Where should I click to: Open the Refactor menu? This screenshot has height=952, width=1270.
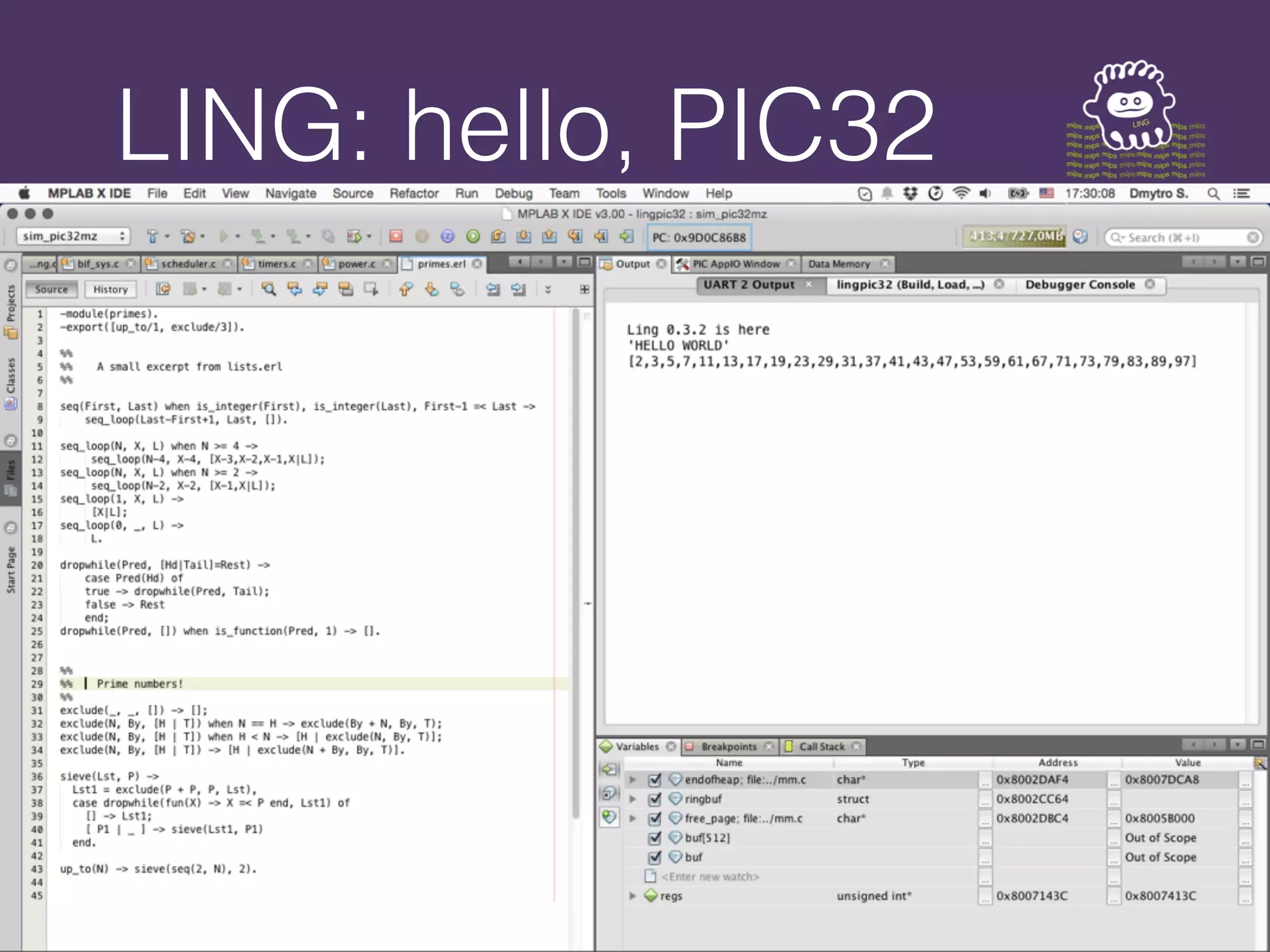coord(414,193)
